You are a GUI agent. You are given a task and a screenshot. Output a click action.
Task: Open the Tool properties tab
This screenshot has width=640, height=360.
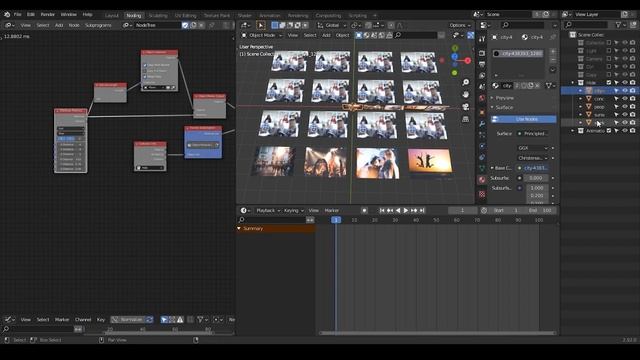pyautogui.click(x=482, y=39)
